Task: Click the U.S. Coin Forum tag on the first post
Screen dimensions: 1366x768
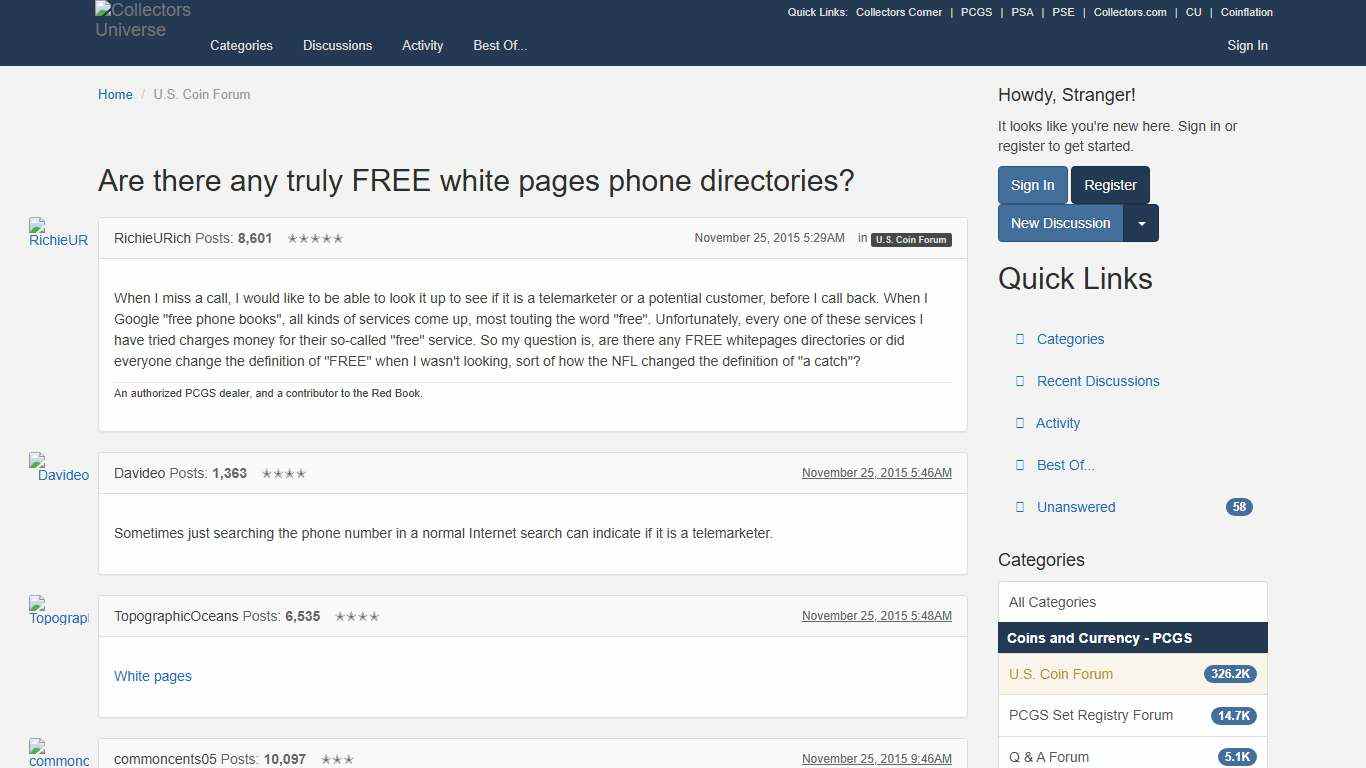Action: click(x=911, y=239)
